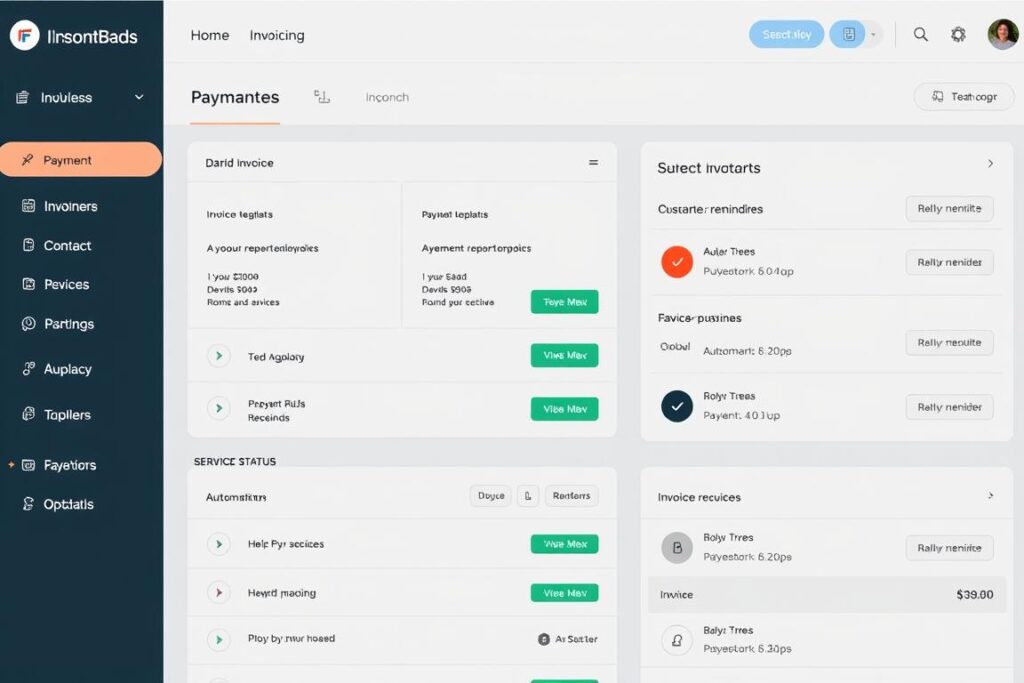The width and height of the screenshot is (1024, 683).
Task: Click the InsontBads logo icon
Action: point(24,36)
